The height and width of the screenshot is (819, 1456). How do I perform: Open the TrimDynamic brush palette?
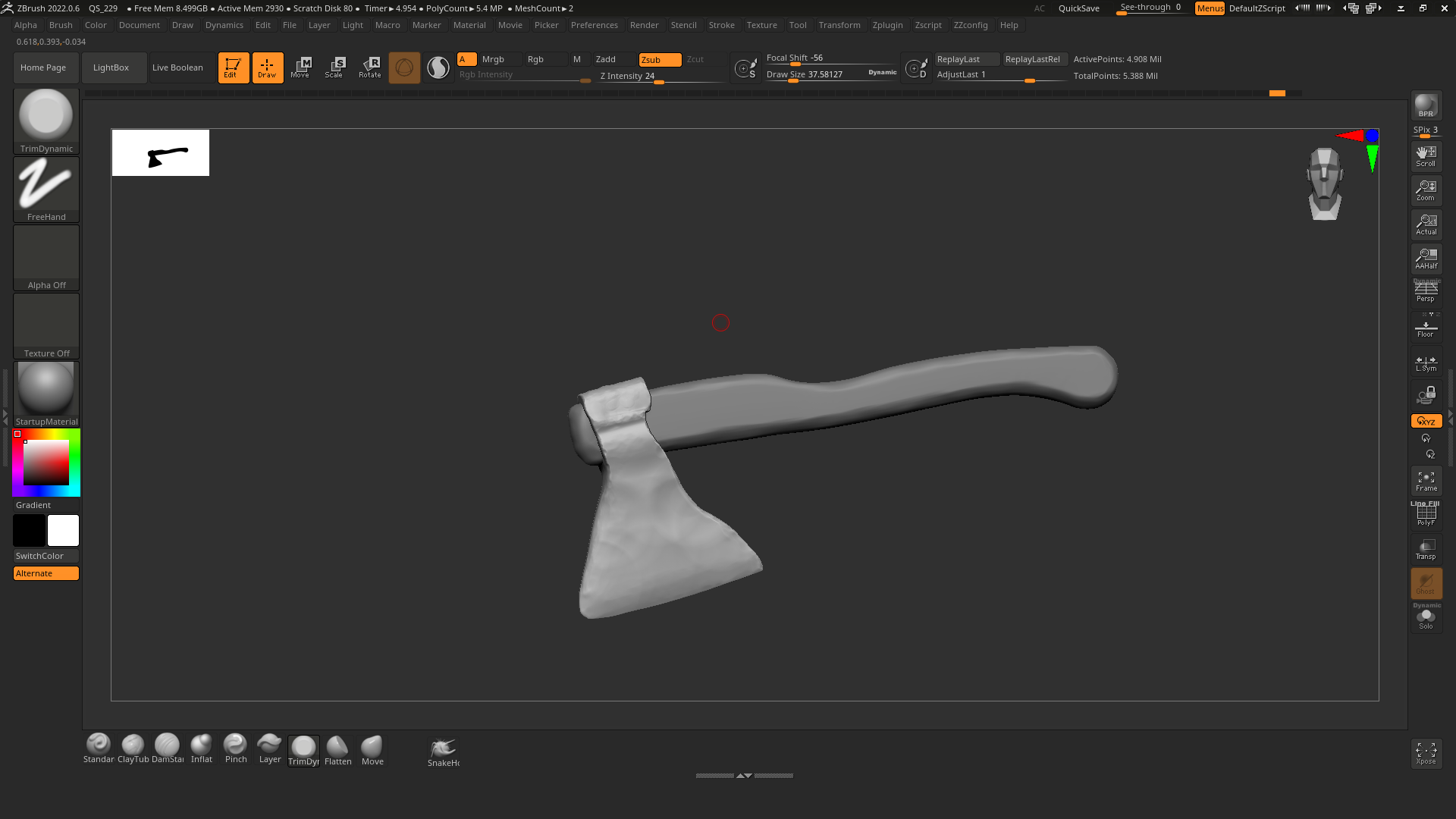point(46,121)
